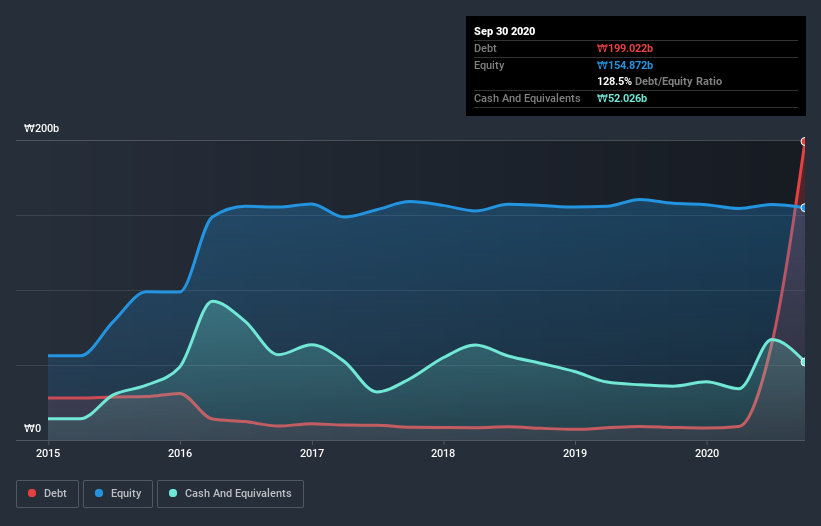Select the 2018 x-axis label
821x526 pixels.
tap(443, 453)
